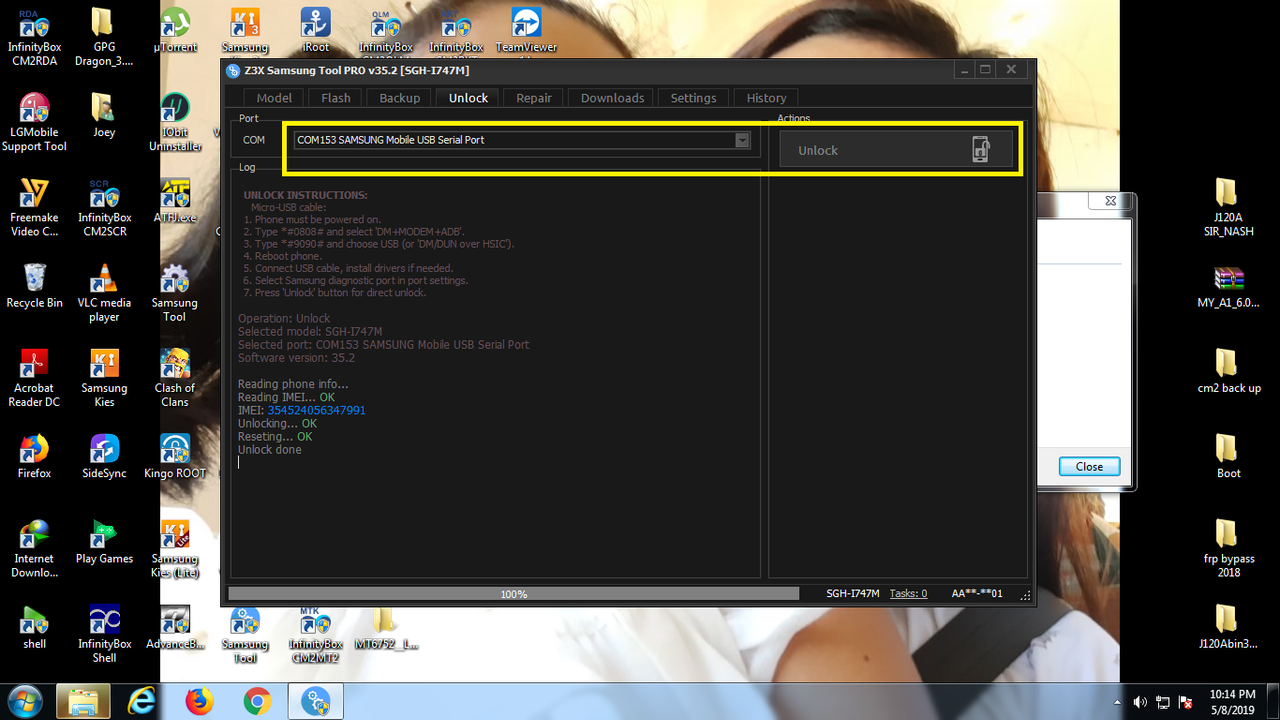Open the Downloads tab

pyautogui.click(x=612, y=98)
